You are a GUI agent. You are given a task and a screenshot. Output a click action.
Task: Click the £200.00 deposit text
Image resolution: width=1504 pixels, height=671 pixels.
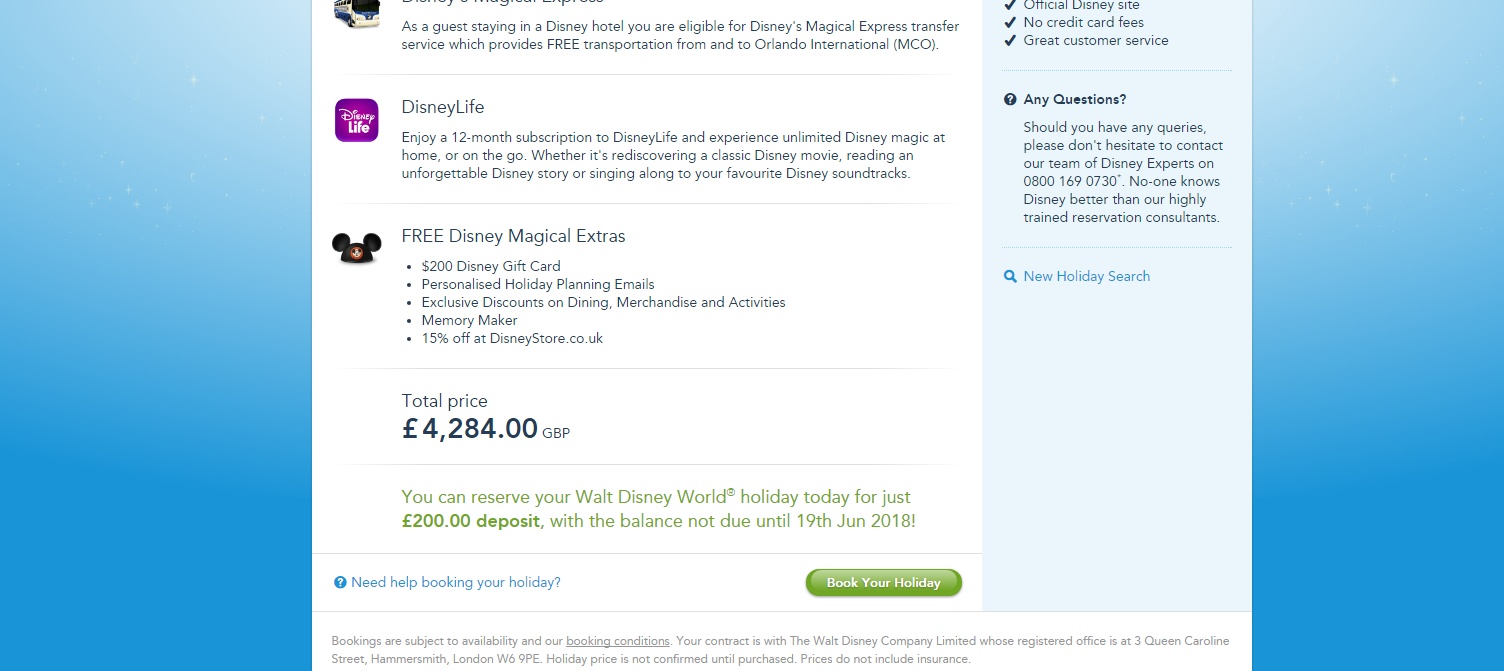[470, 521]
